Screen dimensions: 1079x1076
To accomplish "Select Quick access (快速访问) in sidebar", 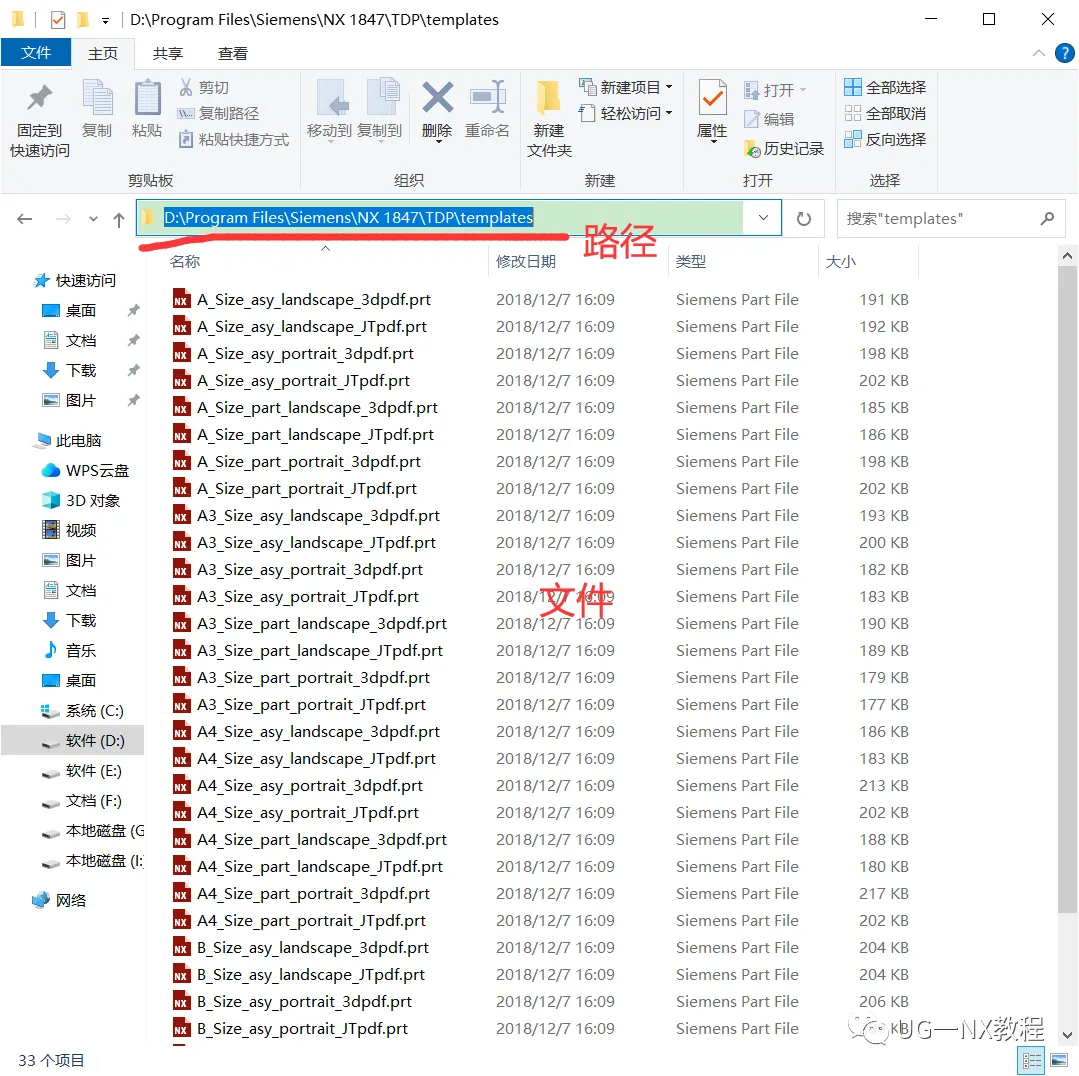I will [75, 281].
